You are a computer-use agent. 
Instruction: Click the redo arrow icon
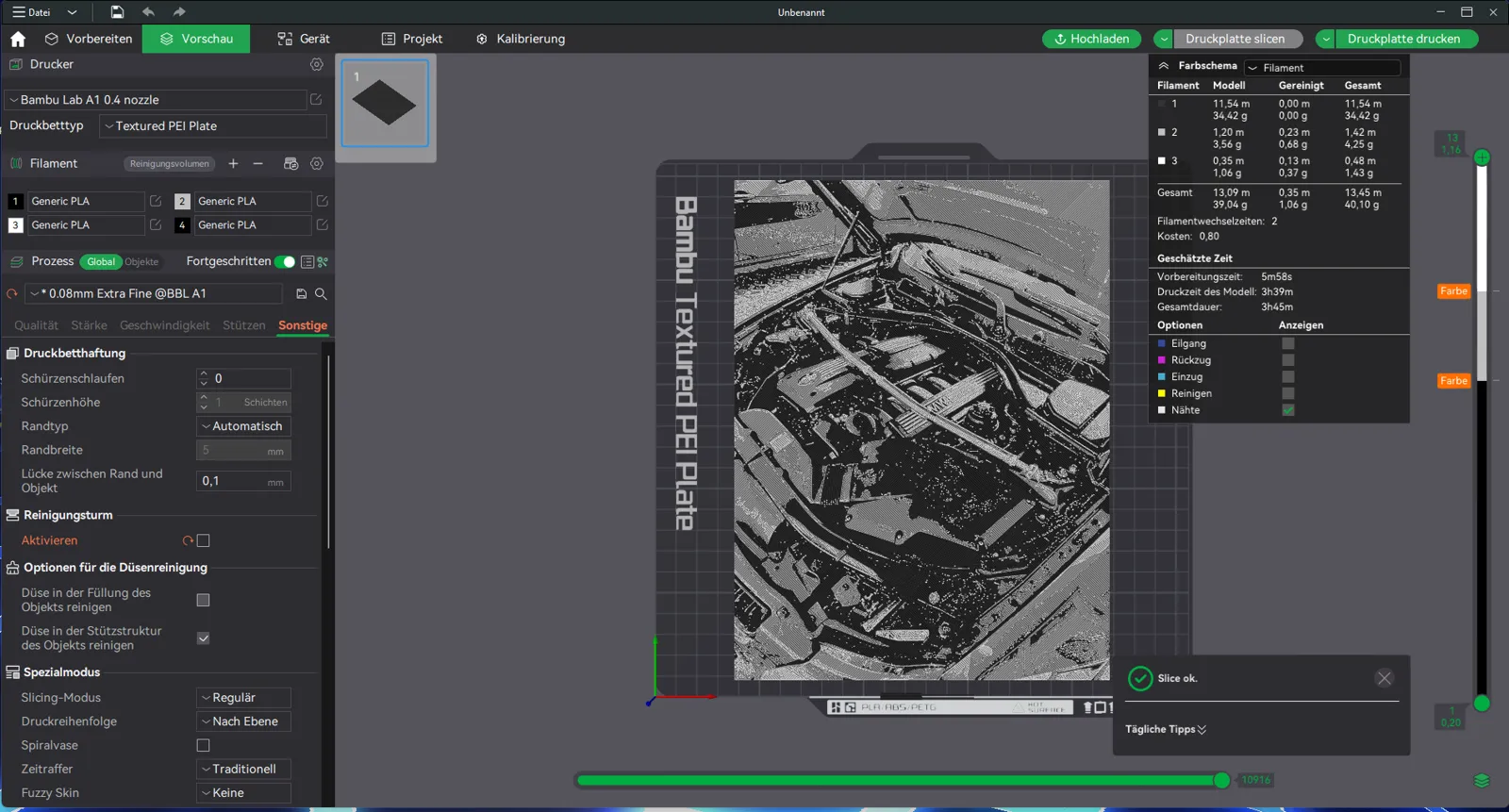coord(179,12)
